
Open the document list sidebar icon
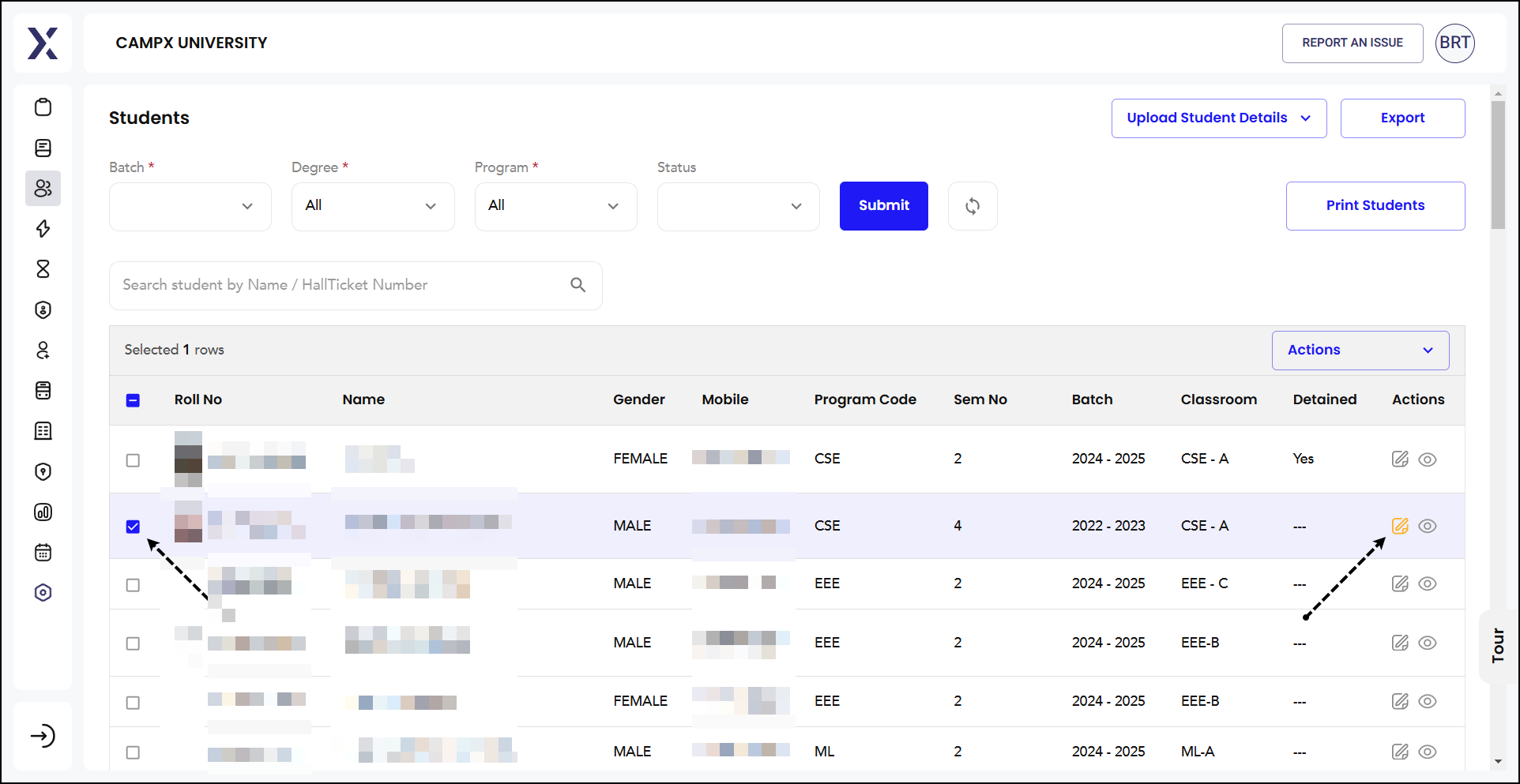click(x=43, y=148)
